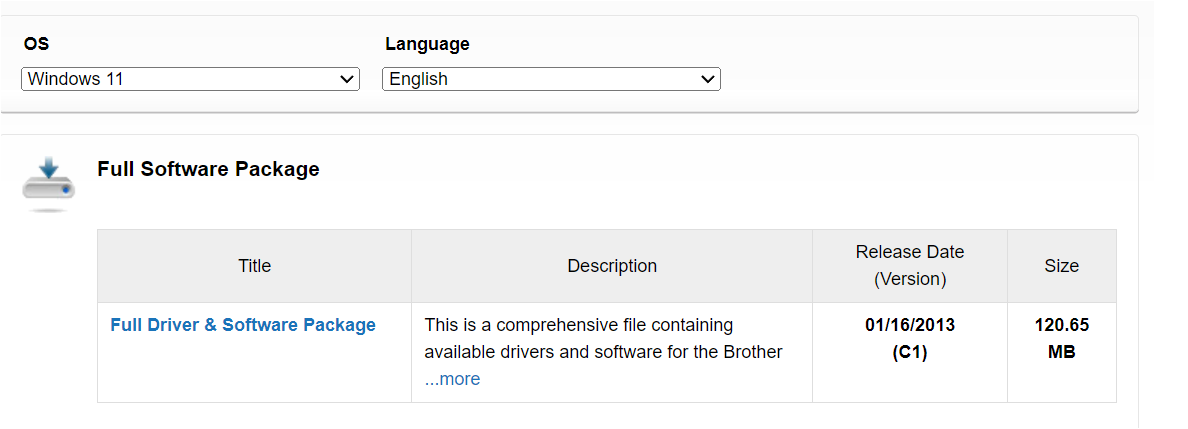Click the Language label above the selector
The height and width of the screenshot is (429, 1188).
[x=427, y=44]
